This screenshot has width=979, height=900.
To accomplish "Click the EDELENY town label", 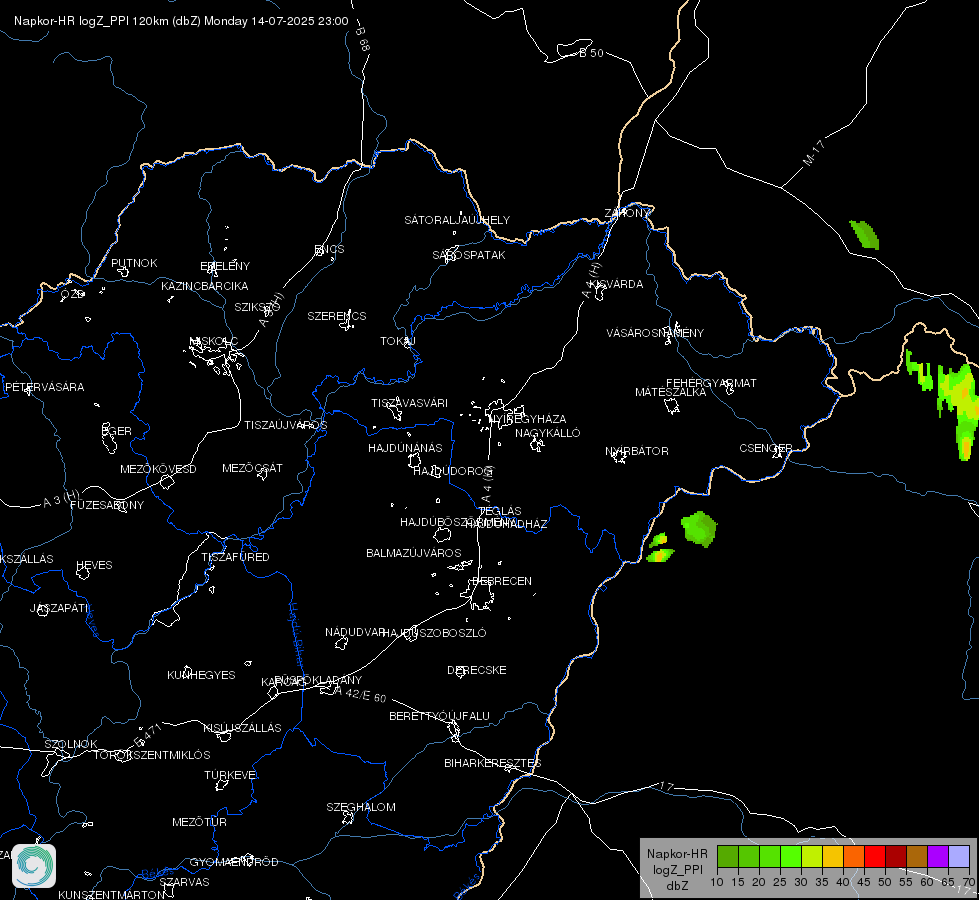I will pyautogui.click(x=225, y=265).
